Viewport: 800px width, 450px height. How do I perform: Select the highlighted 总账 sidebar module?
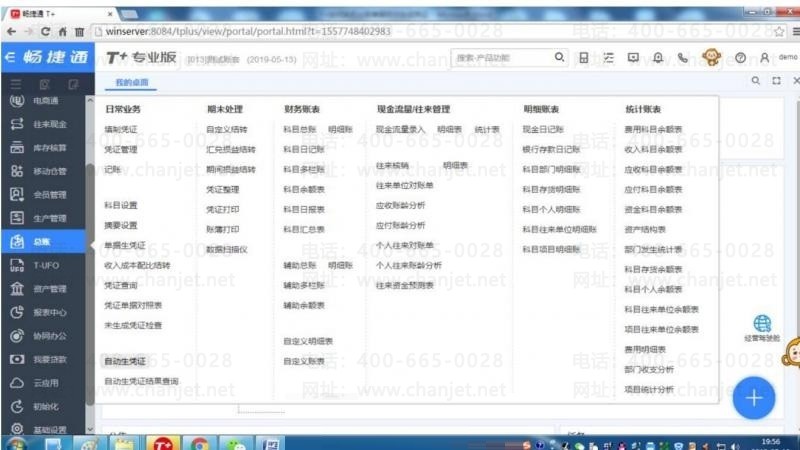[43, 241]
